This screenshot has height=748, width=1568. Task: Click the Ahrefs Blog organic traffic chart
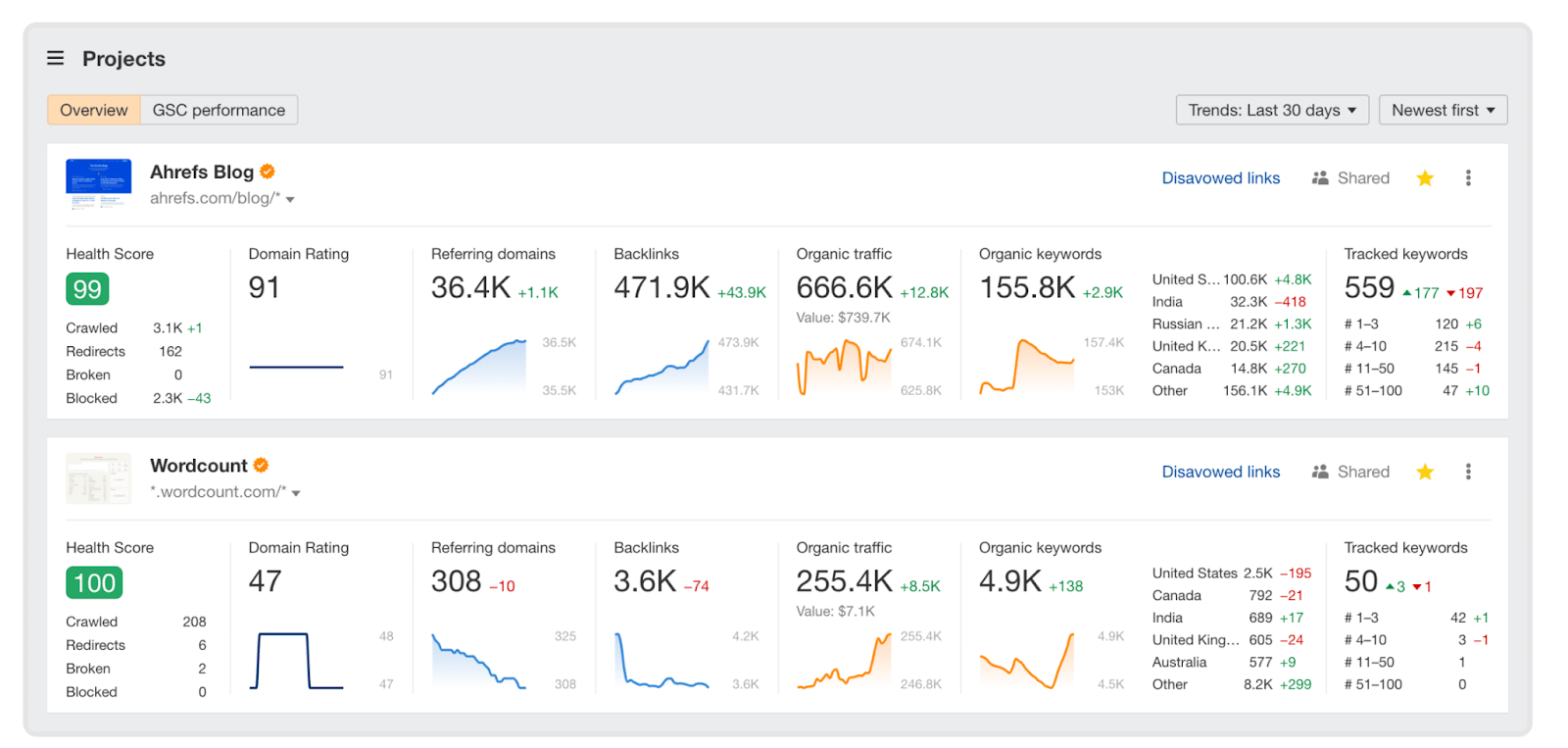pos(845,367)
